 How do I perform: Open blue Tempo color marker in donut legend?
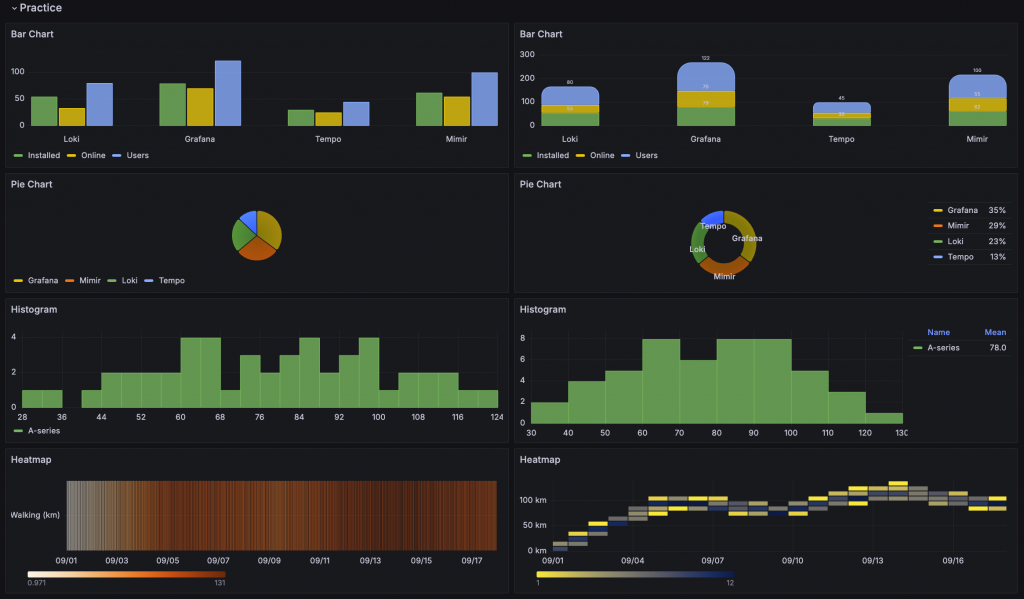938,257
